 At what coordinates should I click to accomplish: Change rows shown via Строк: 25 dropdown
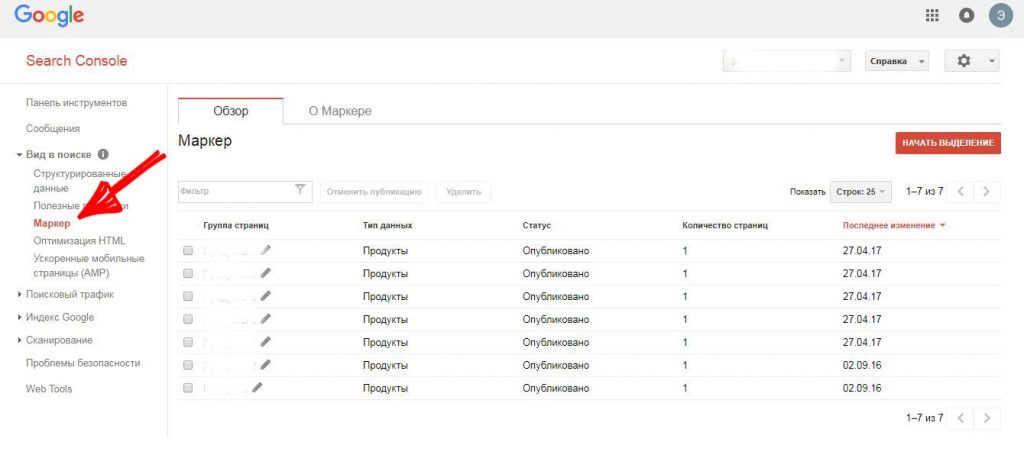861,192
